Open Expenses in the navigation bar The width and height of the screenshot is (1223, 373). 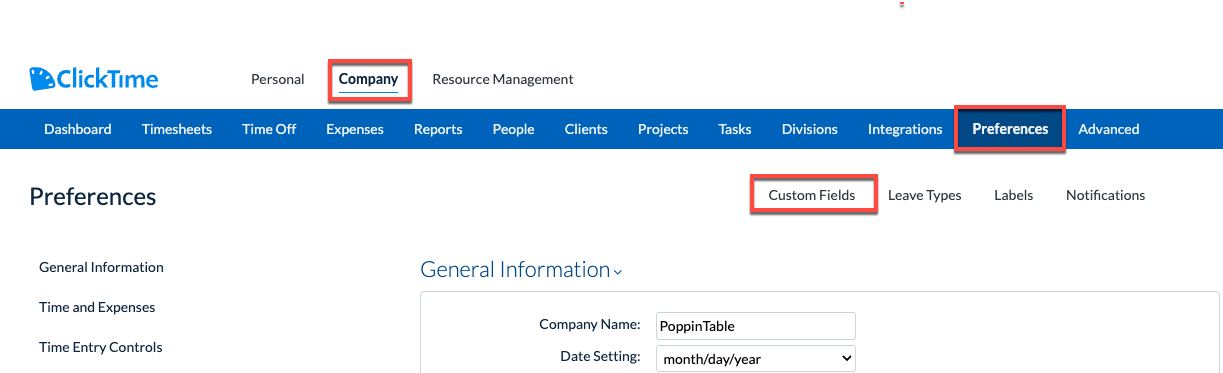pos(355,129)
